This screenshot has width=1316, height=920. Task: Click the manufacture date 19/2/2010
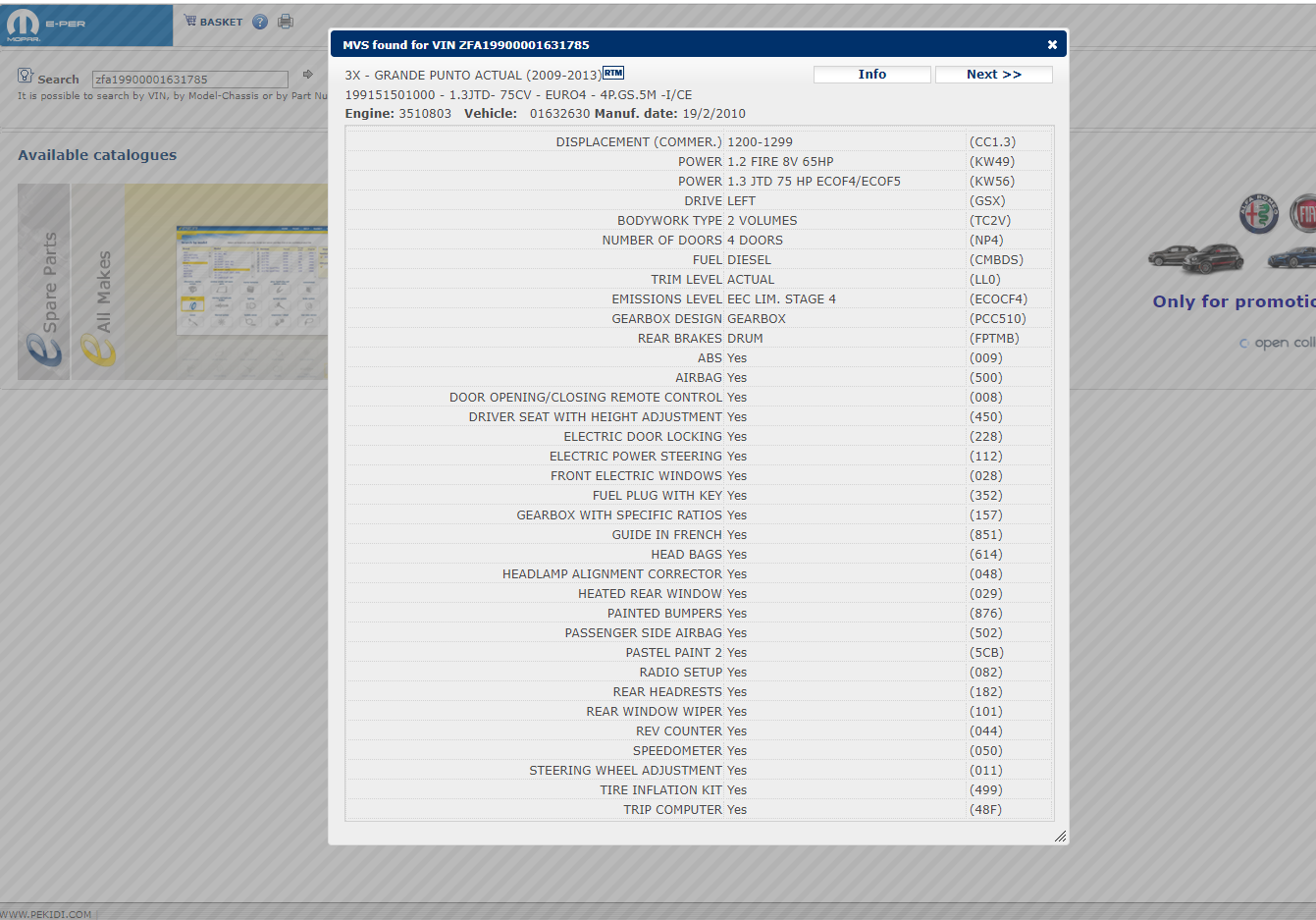[714, 114]
